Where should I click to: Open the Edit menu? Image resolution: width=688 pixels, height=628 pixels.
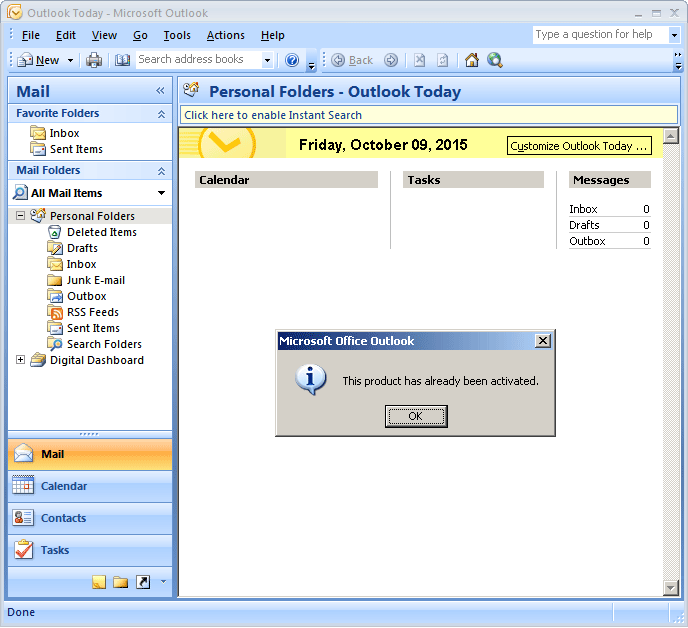pyautogui.click(x=66, y=35)
